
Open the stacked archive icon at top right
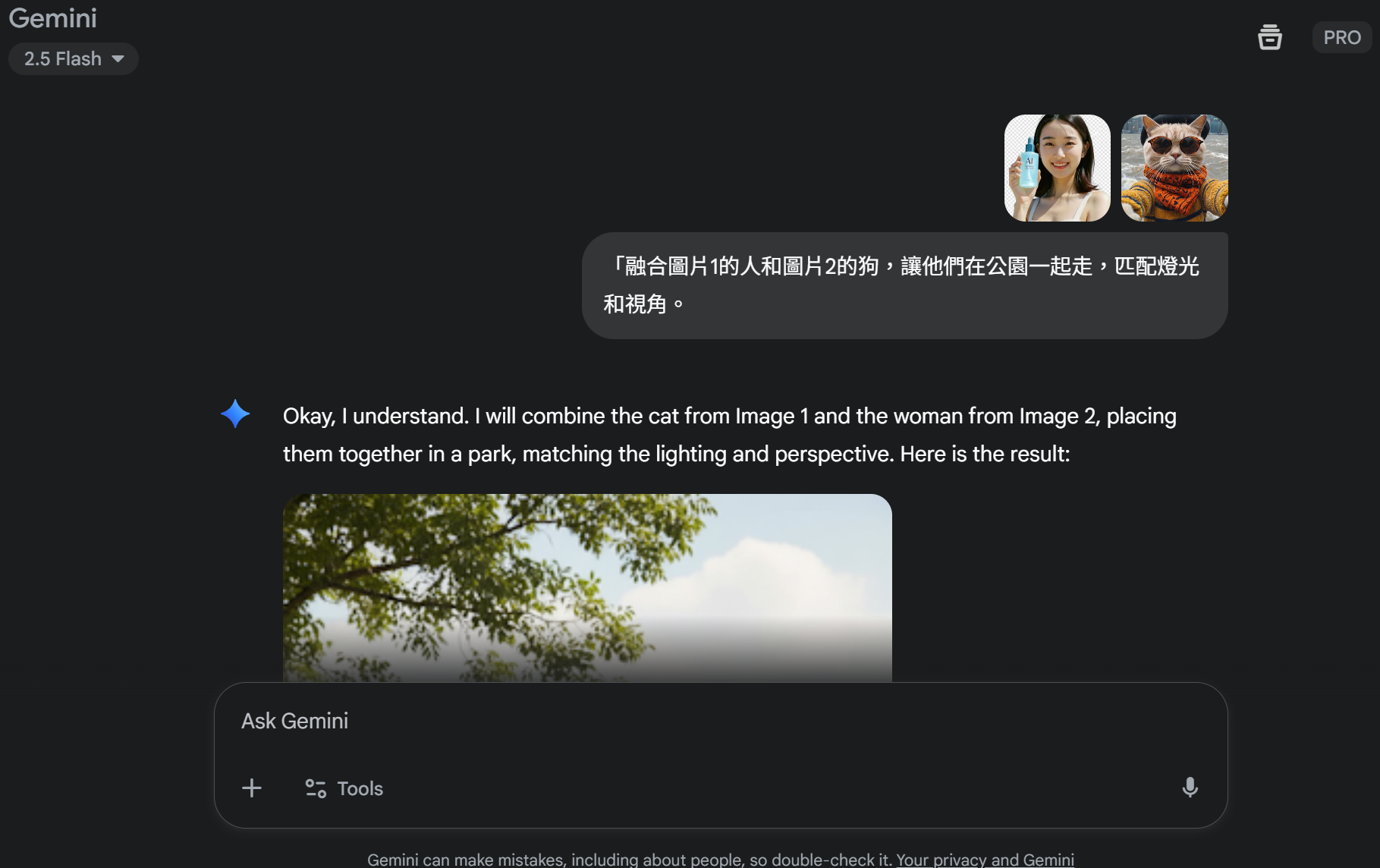click(x=1269, y=37)
